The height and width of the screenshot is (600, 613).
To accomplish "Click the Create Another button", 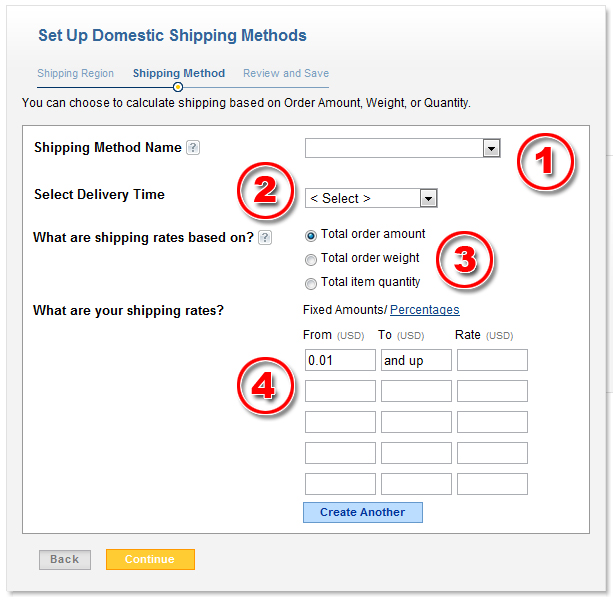I will pos(363,512).
